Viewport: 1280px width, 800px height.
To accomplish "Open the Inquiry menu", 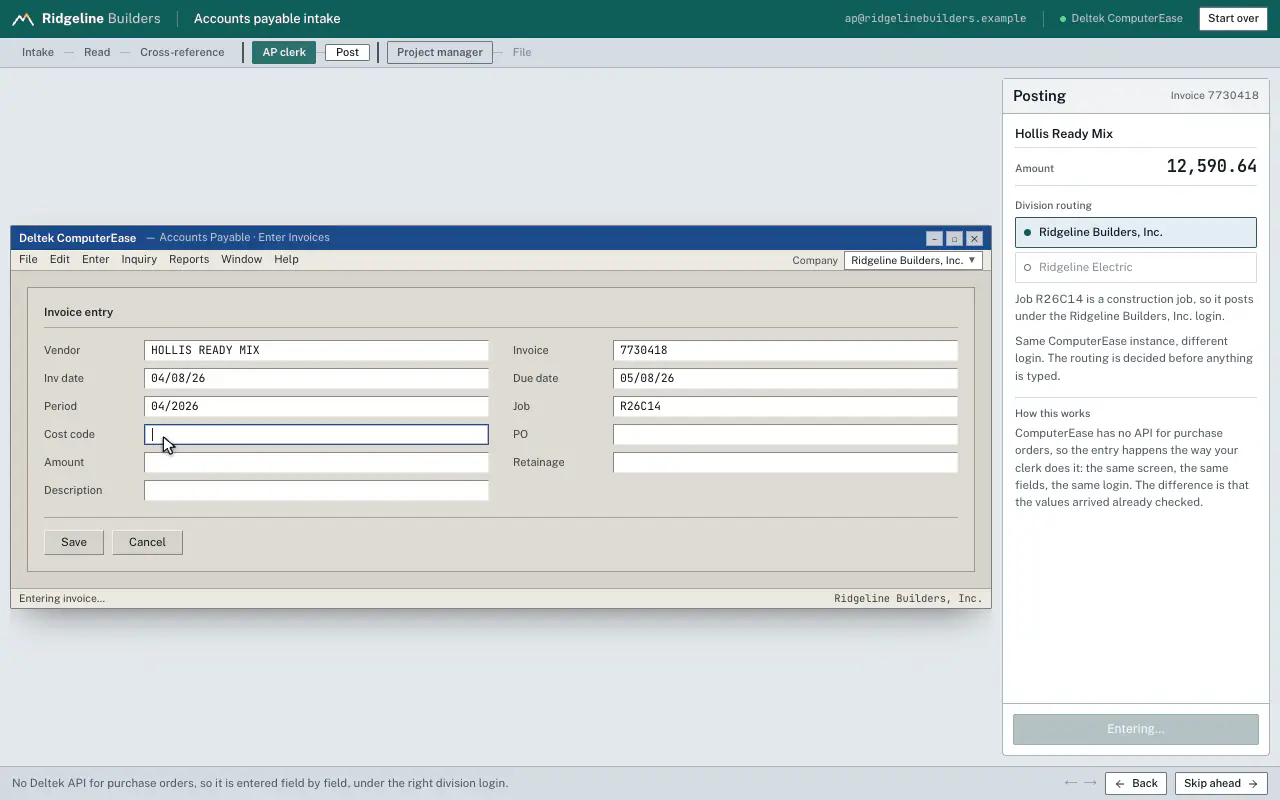I will click(139, 259).
